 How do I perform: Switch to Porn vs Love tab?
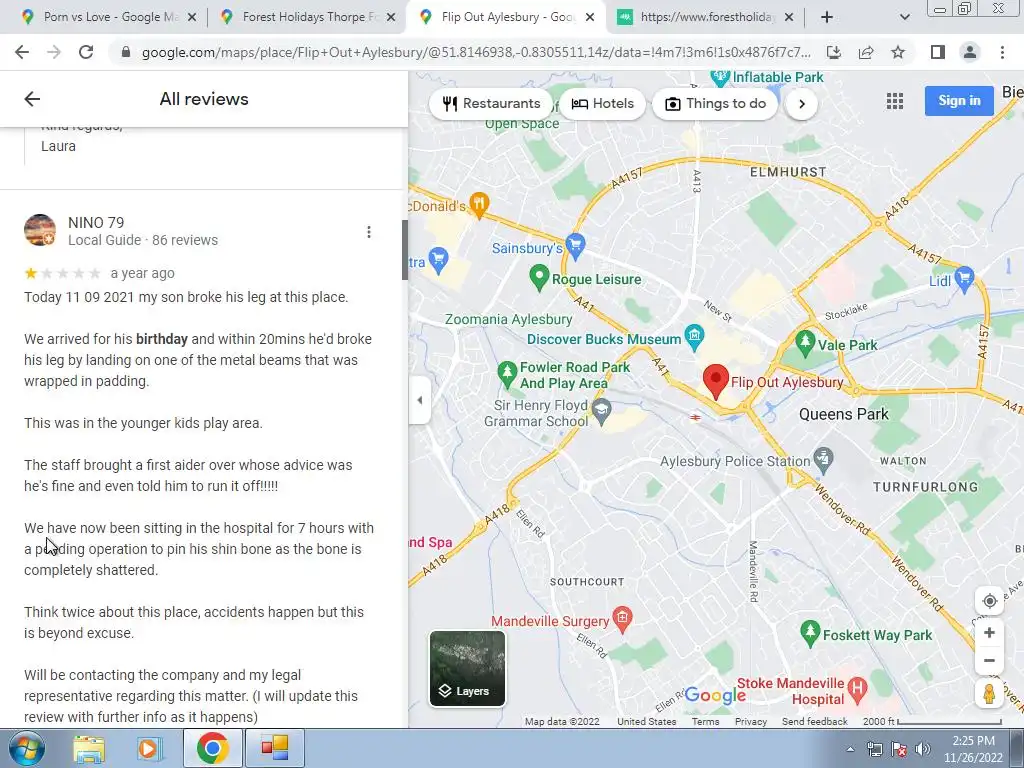tap(108, 17)
